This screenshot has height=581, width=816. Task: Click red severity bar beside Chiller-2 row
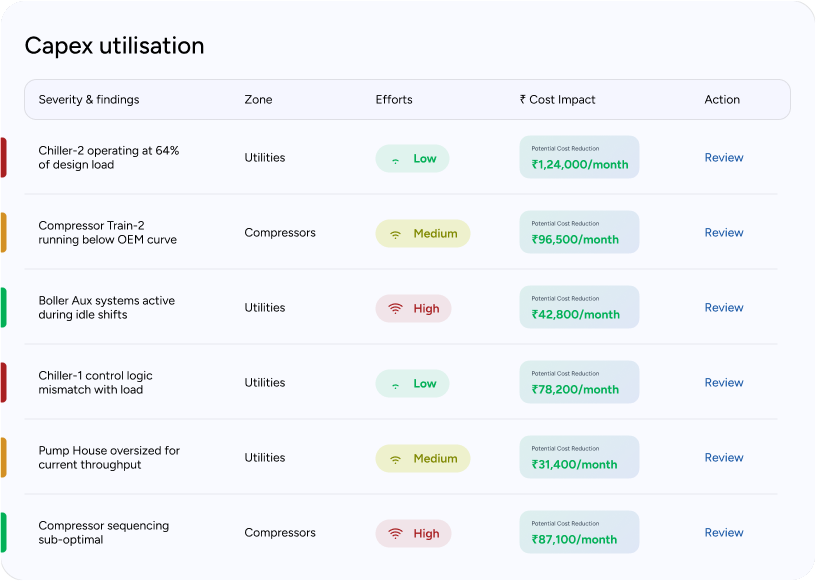tap(3, 158)
